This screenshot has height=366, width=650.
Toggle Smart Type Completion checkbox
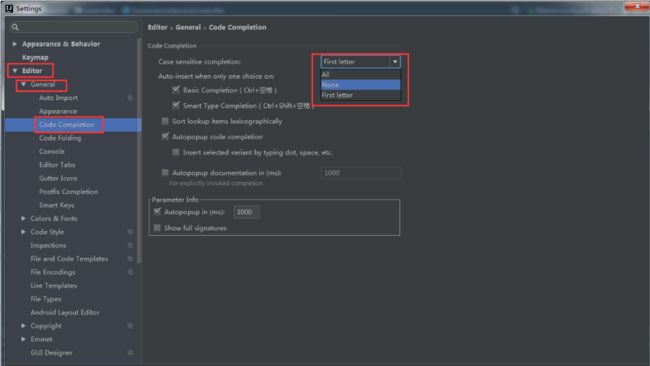click(176, 105)
